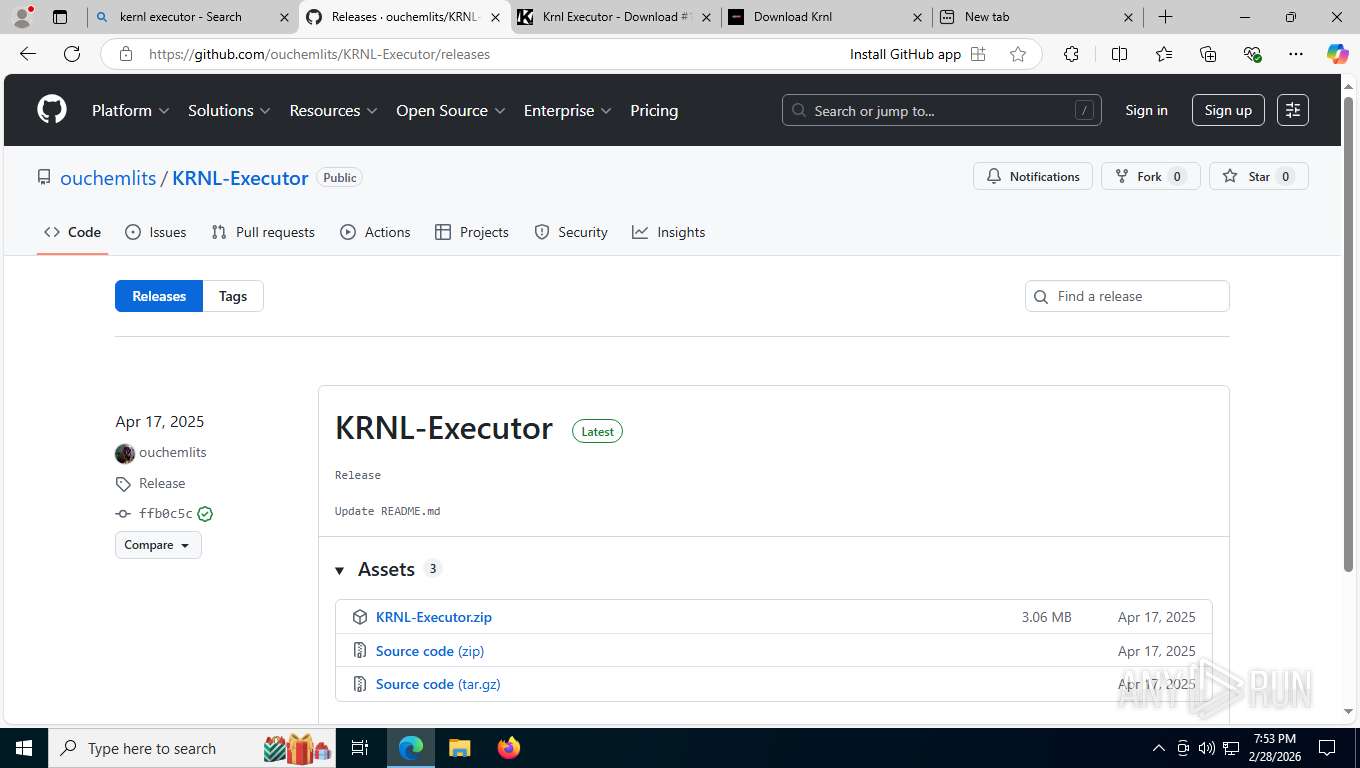Refresh the page with the reload icon
This screenshot has width=1360, height=768.
click(x=72, y=54)
